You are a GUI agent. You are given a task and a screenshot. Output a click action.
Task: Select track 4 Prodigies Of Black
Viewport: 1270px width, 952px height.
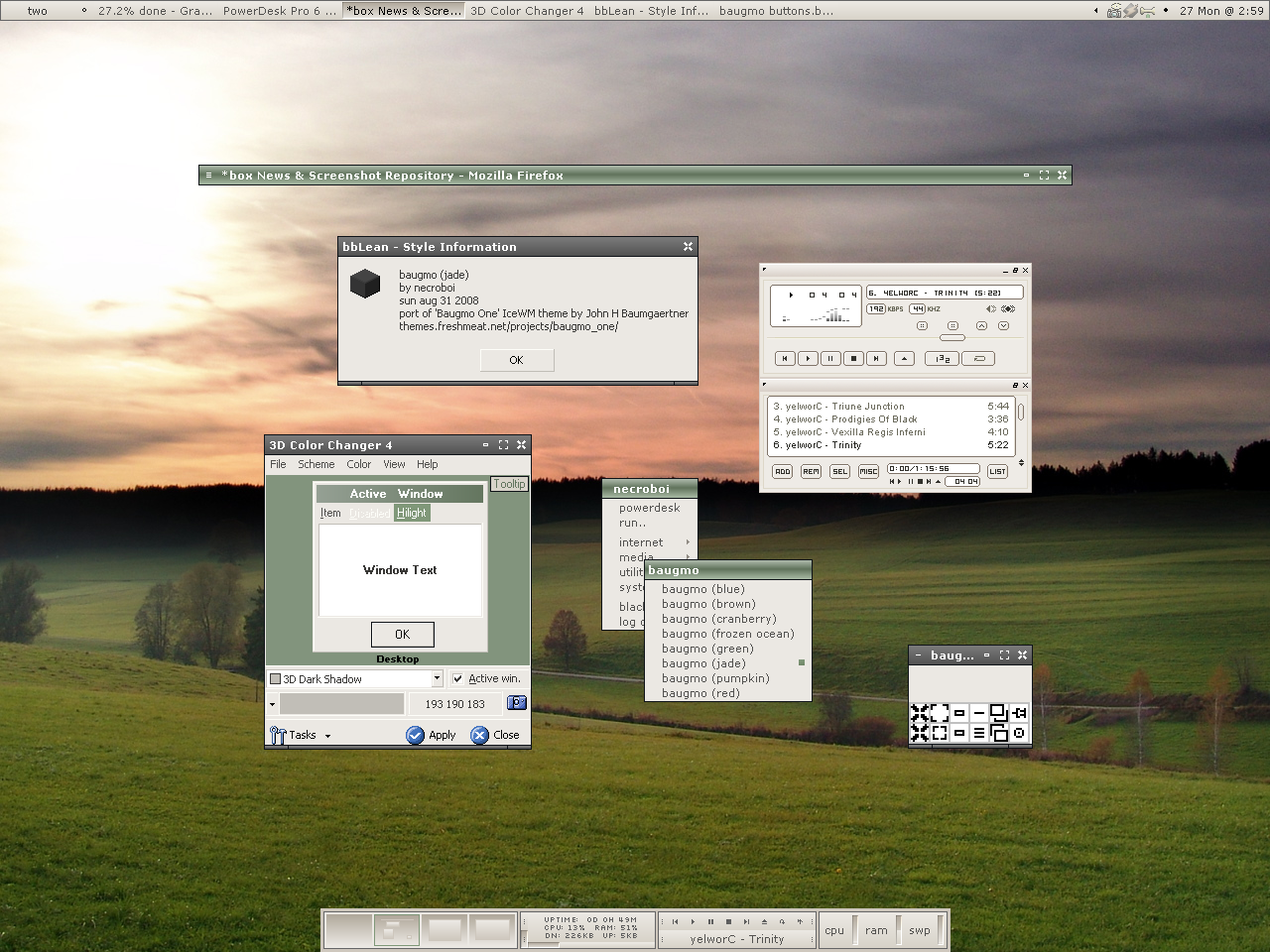coord(890,419)
